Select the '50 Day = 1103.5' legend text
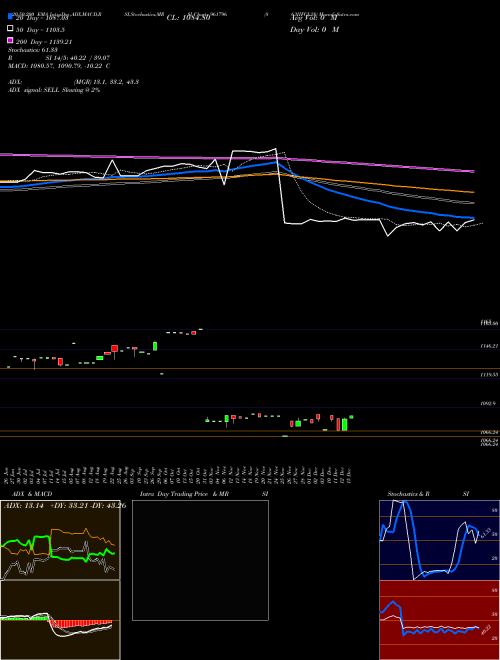 pyautogui.click(x=40, y=30)
